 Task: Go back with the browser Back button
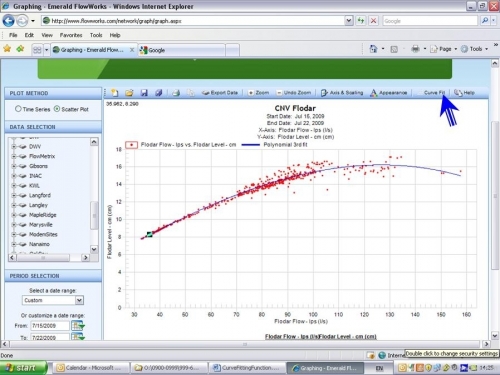[8, 21]
